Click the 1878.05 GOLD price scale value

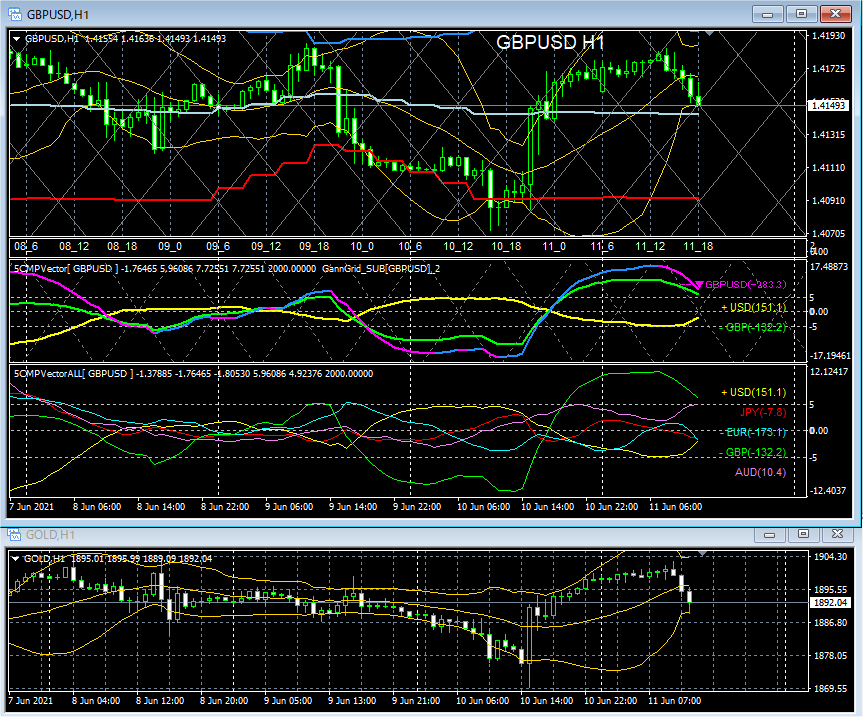831,656
